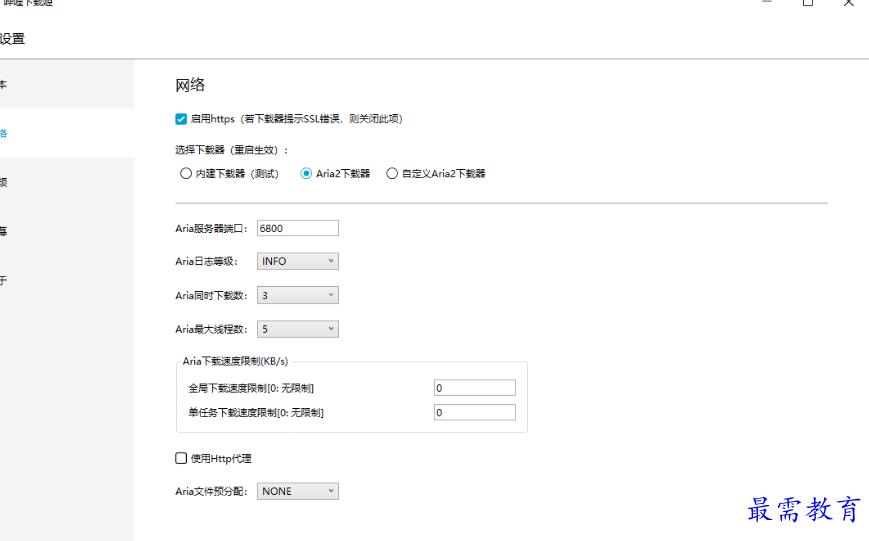Select the 内建下载器 (测试) radio option
Viewport: 869px width, 541px height.
[186, 173]
